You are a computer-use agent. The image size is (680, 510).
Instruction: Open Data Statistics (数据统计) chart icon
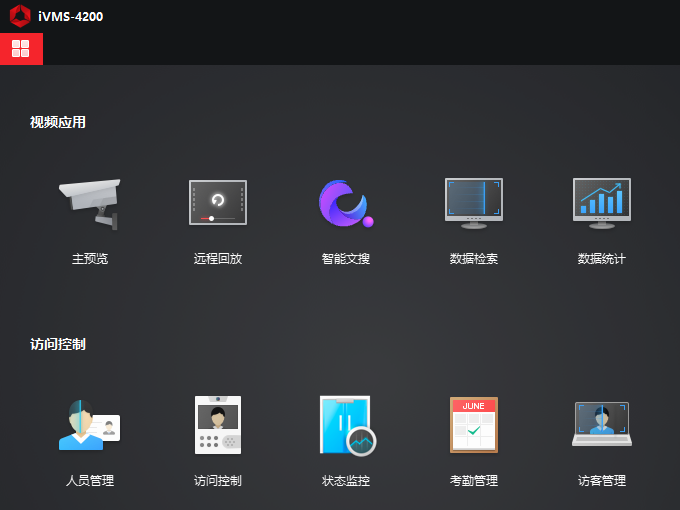coord(602,203)
